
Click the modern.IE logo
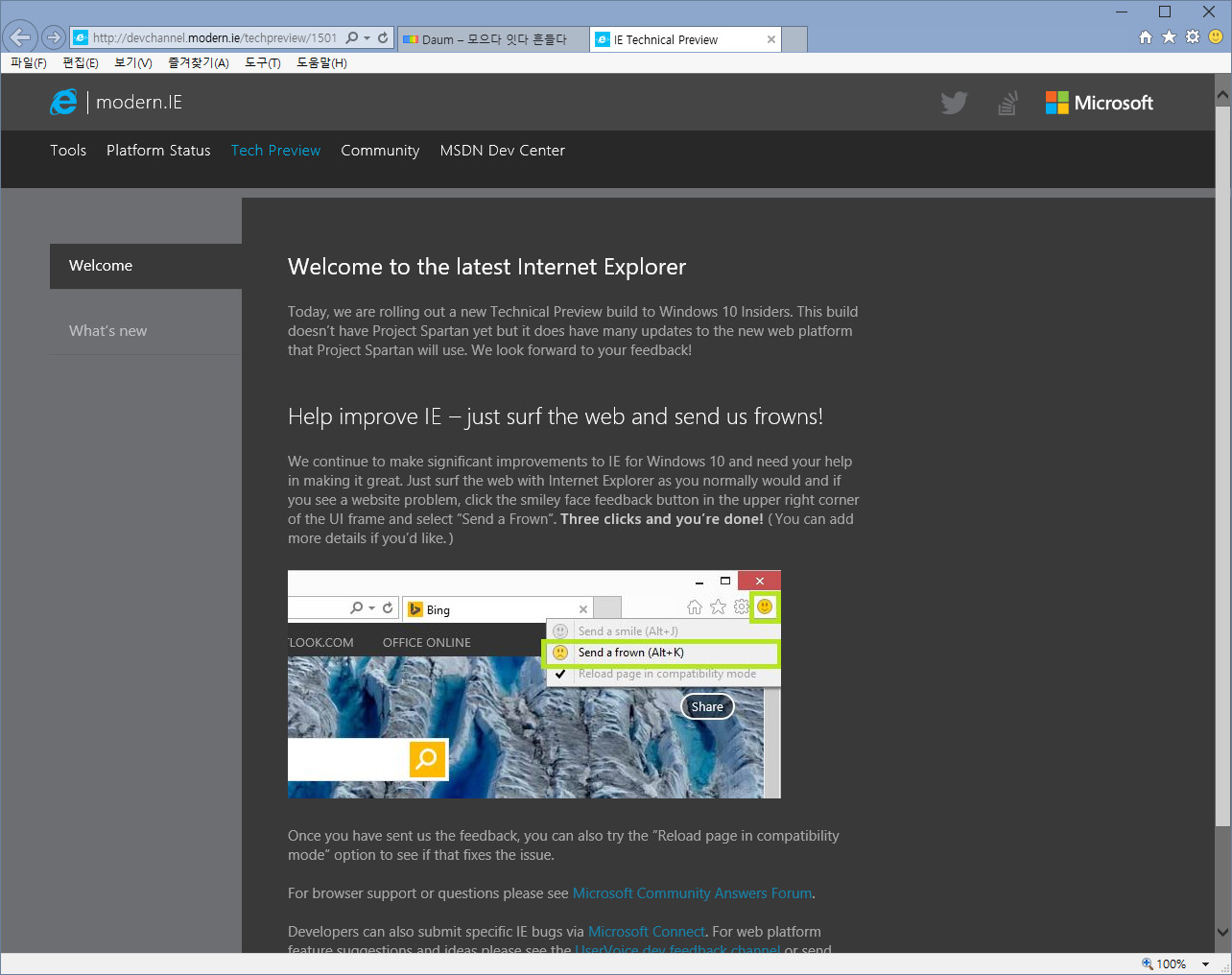(x=116, y=102)
